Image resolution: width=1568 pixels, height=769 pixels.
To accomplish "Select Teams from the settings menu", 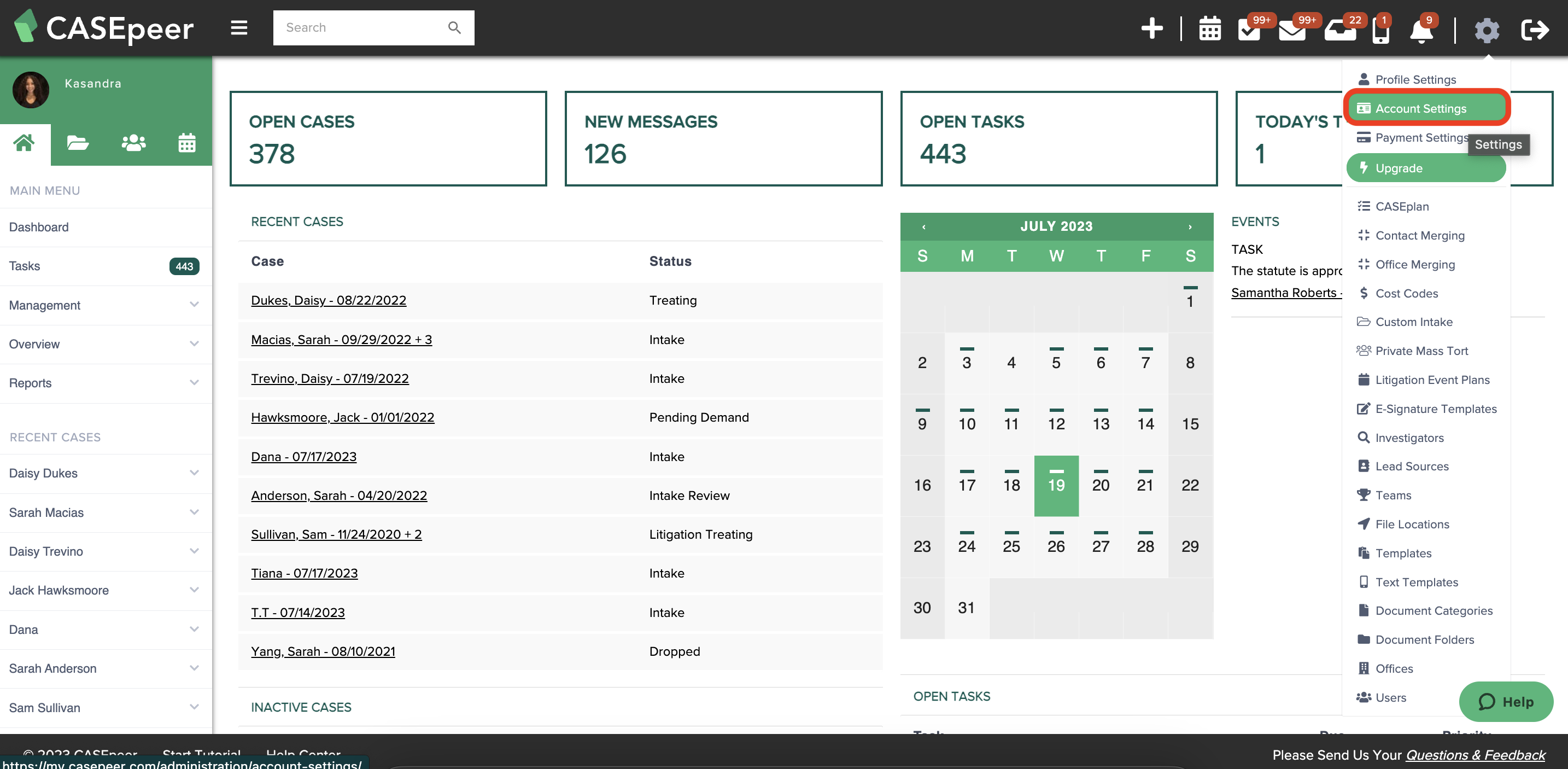I will coord(1393,494).
